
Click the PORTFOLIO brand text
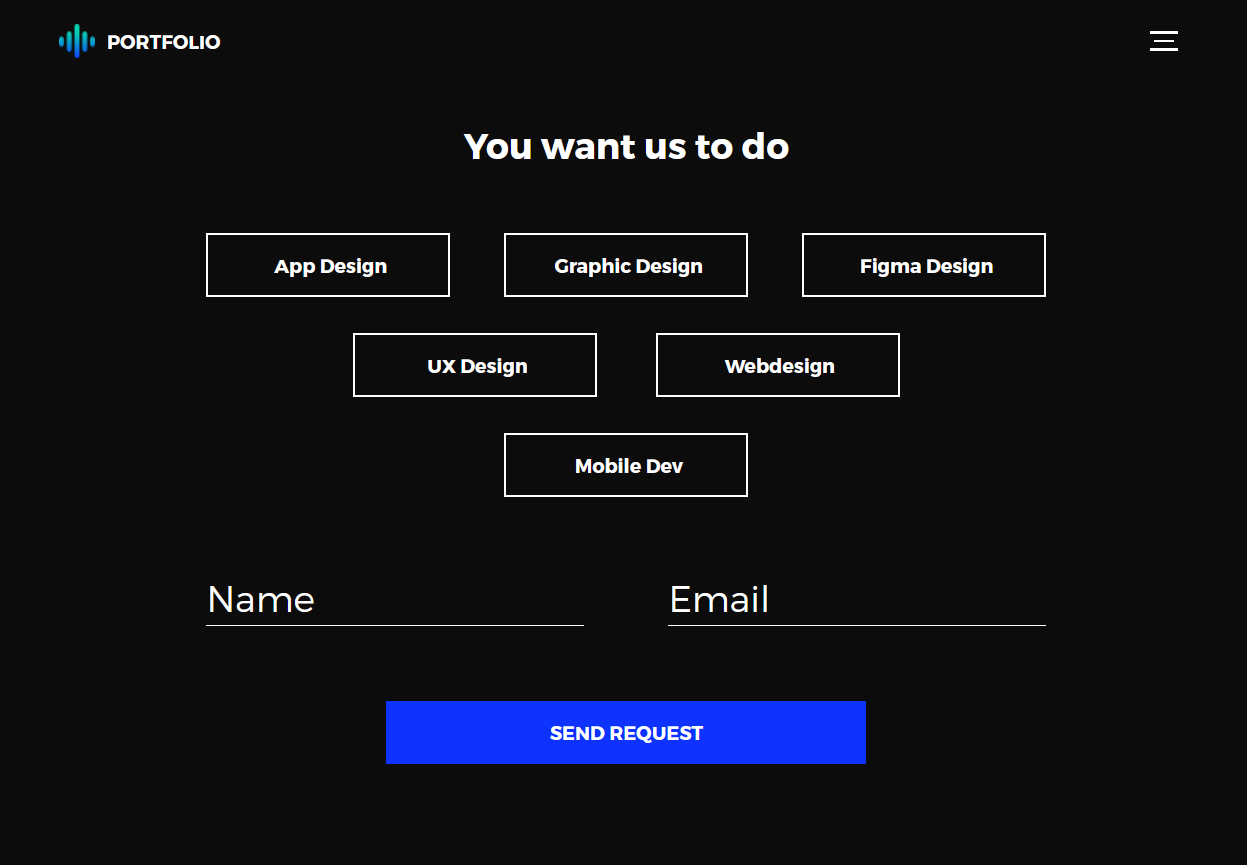(x=163, y=42)
